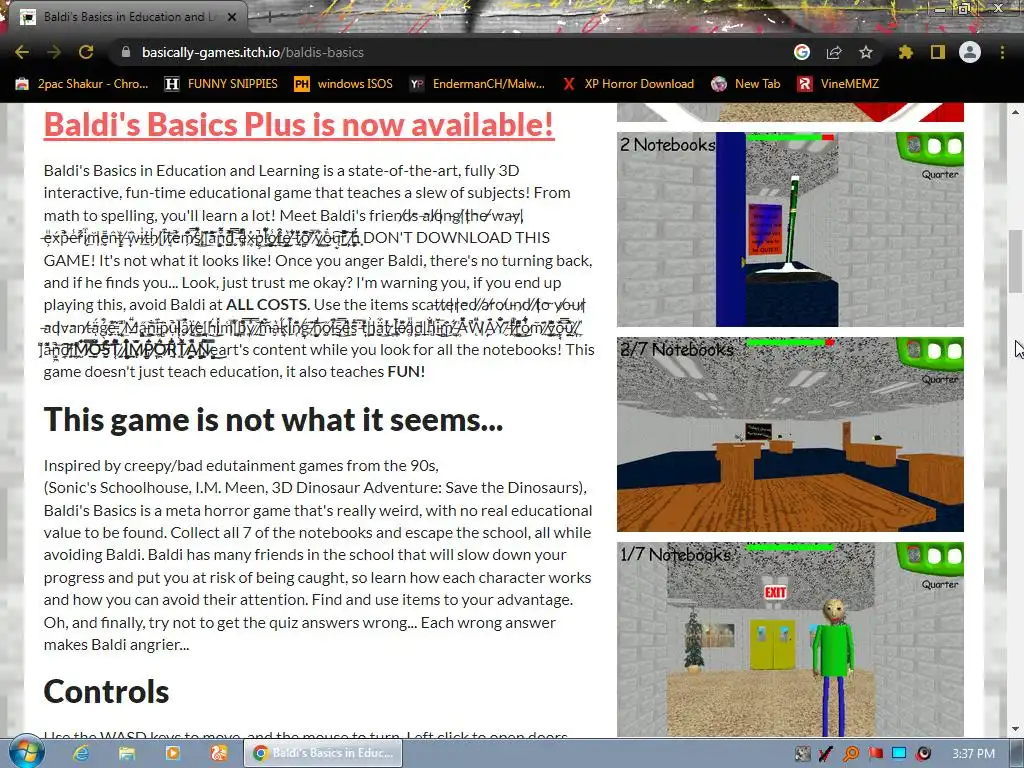Click the scrollbar up arrow
Screen dimensions: 1024x768
pos(1016,112)
